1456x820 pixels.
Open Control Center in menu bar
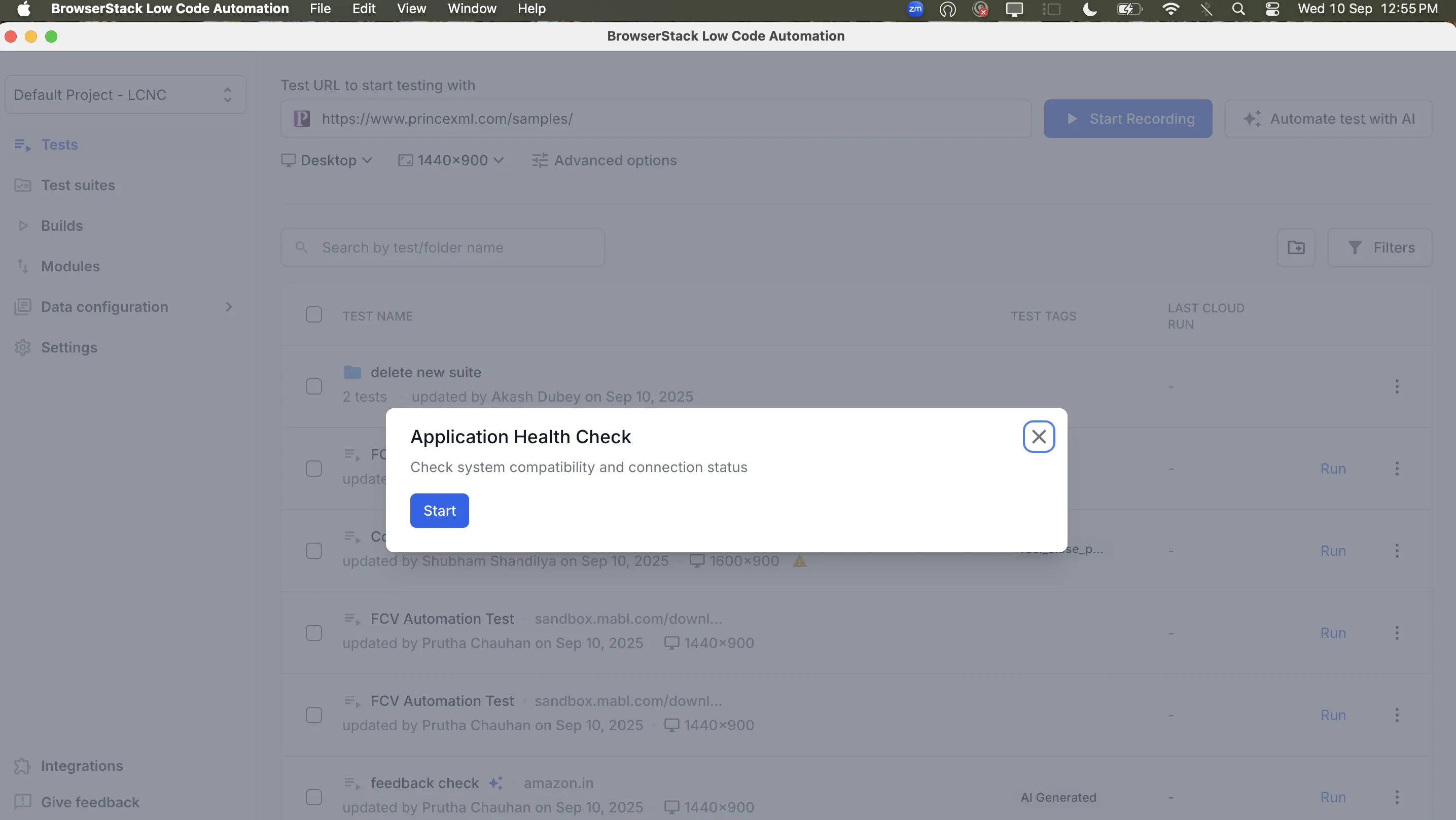click(x=1272, y=9)
